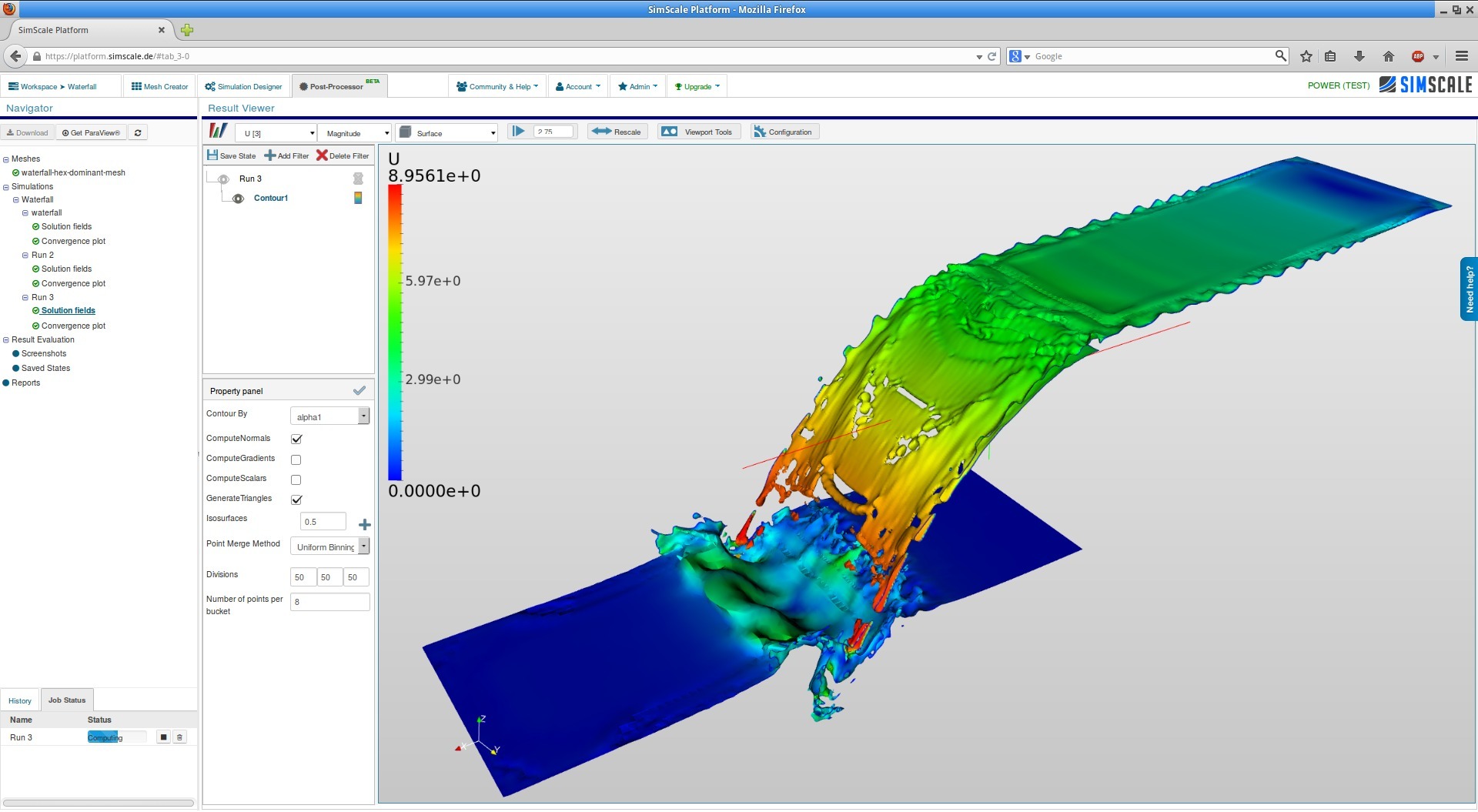Screen dimensions: 1478x812
Task: Click the Get ParaView button
Action: coord(90,132)
